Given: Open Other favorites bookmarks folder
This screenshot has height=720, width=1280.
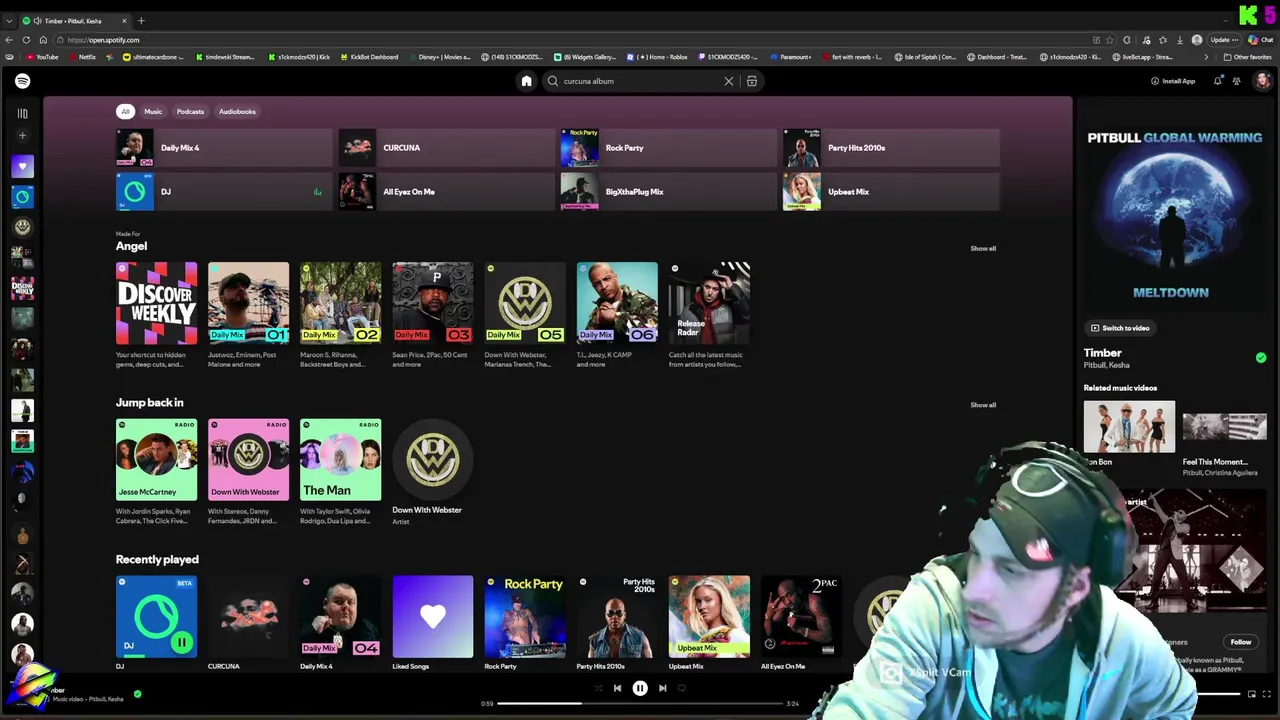Looking at the screenshot, I should click(x=1247, y=57).
